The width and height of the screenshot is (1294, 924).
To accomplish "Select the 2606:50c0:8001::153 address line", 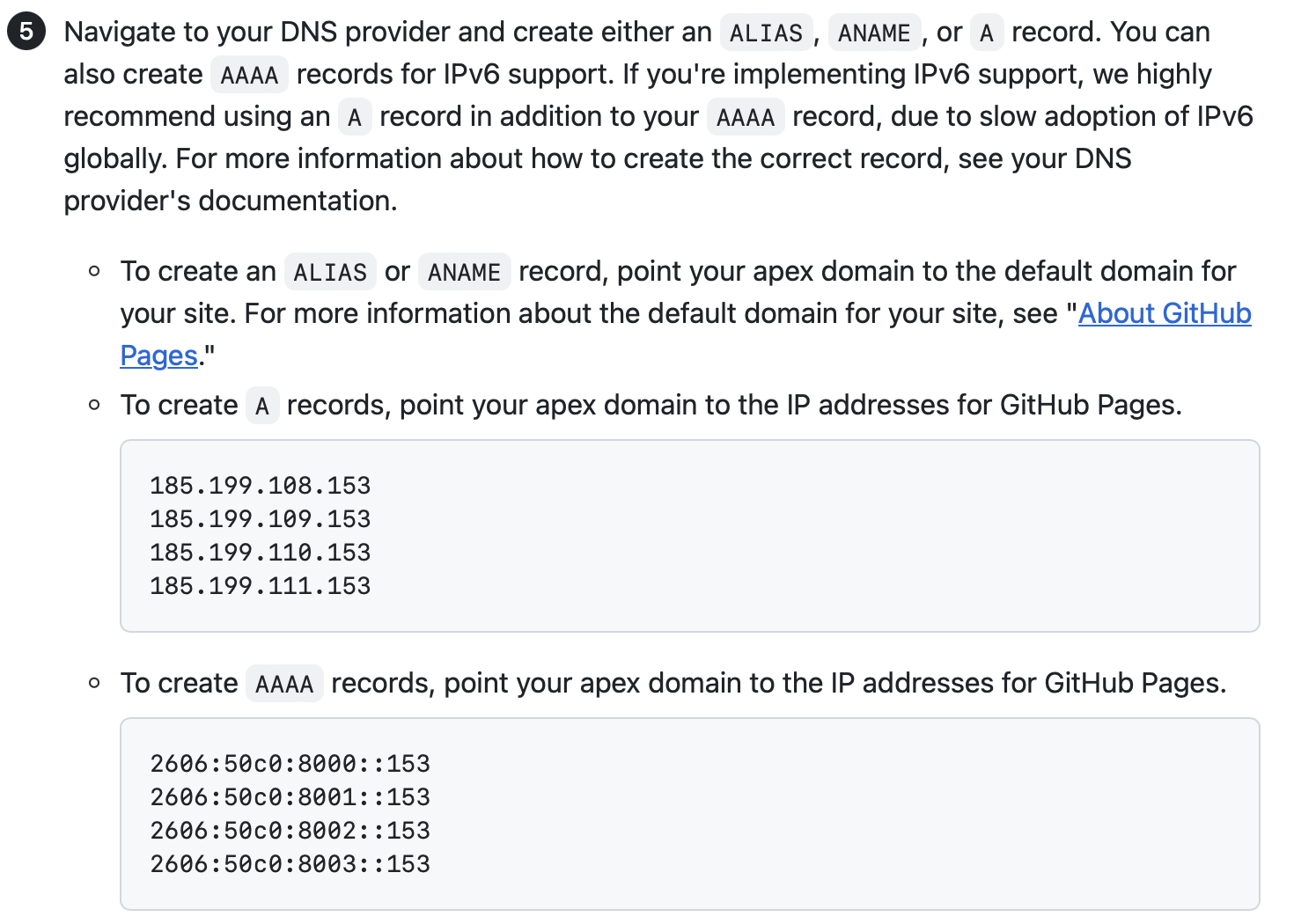I will point(290,797).
